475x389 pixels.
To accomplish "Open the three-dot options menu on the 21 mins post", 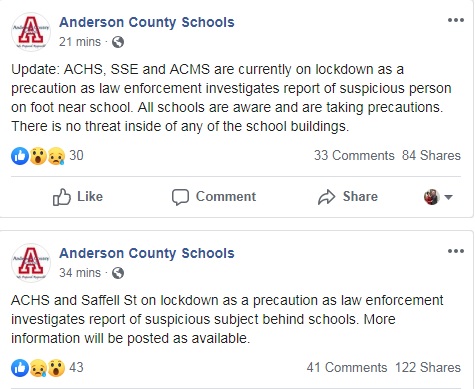I will 456,20.
